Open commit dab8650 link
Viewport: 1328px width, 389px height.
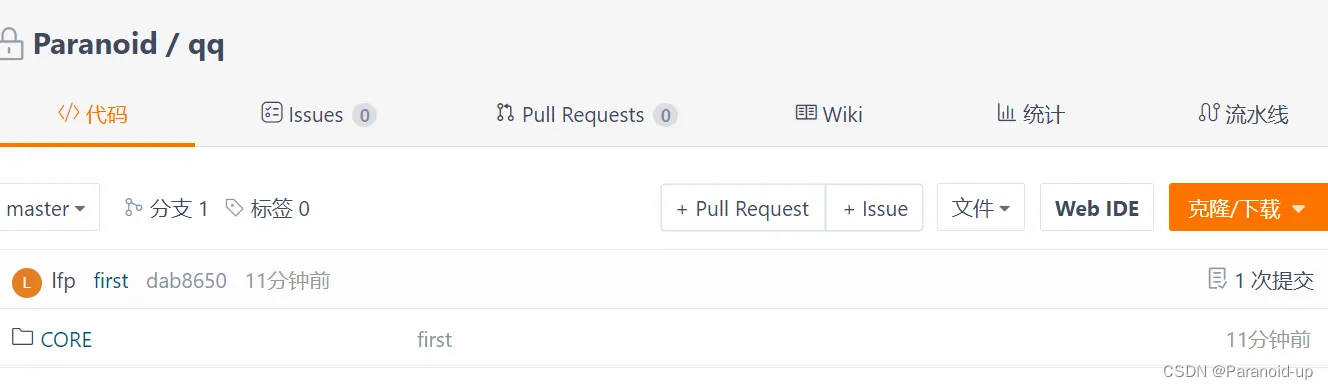click(x=187, y=281)
